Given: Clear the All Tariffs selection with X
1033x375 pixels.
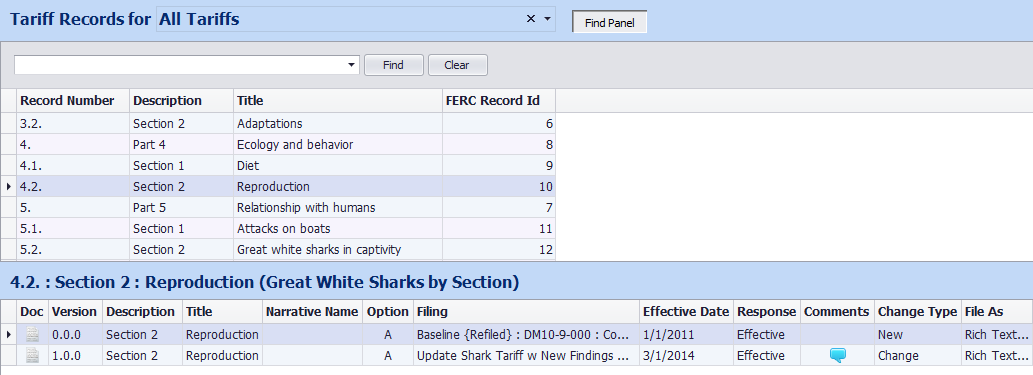Looking at the screenshot, I should tap(530, 19).
